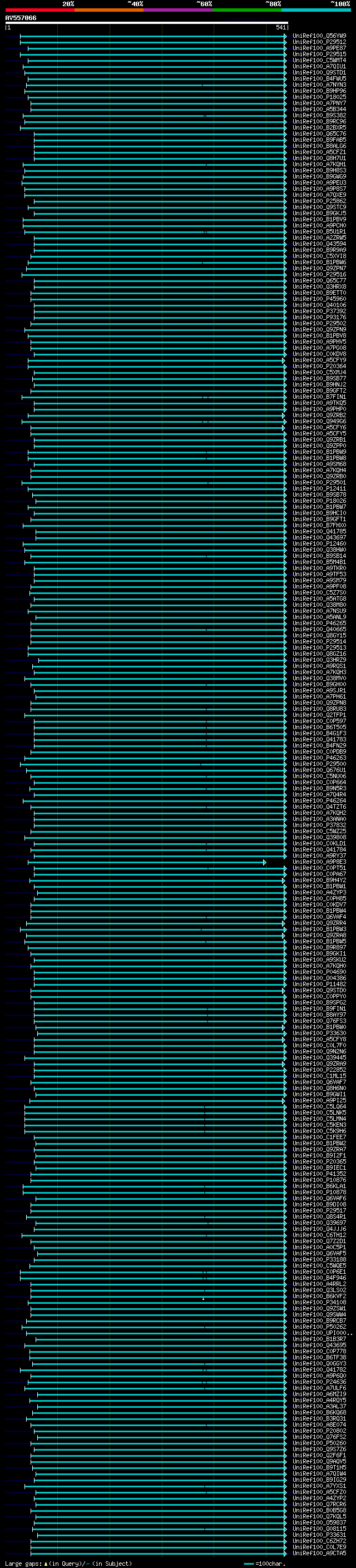Select hit label UniRef100_B9S382
356x1568 pixels.
(x=319, y=116)
